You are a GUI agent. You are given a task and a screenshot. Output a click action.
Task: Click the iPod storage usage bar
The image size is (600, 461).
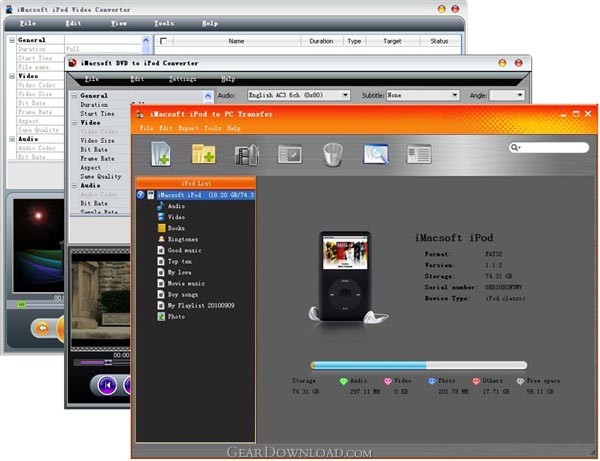419,365
